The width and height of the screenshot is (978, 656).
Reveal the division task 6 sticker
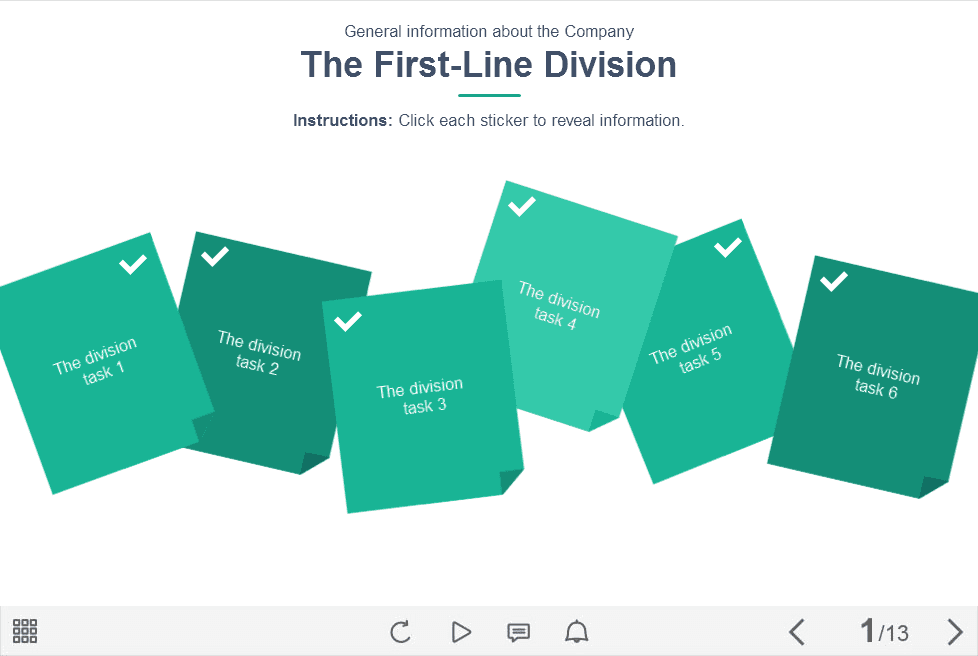click(x=877, y=376)
